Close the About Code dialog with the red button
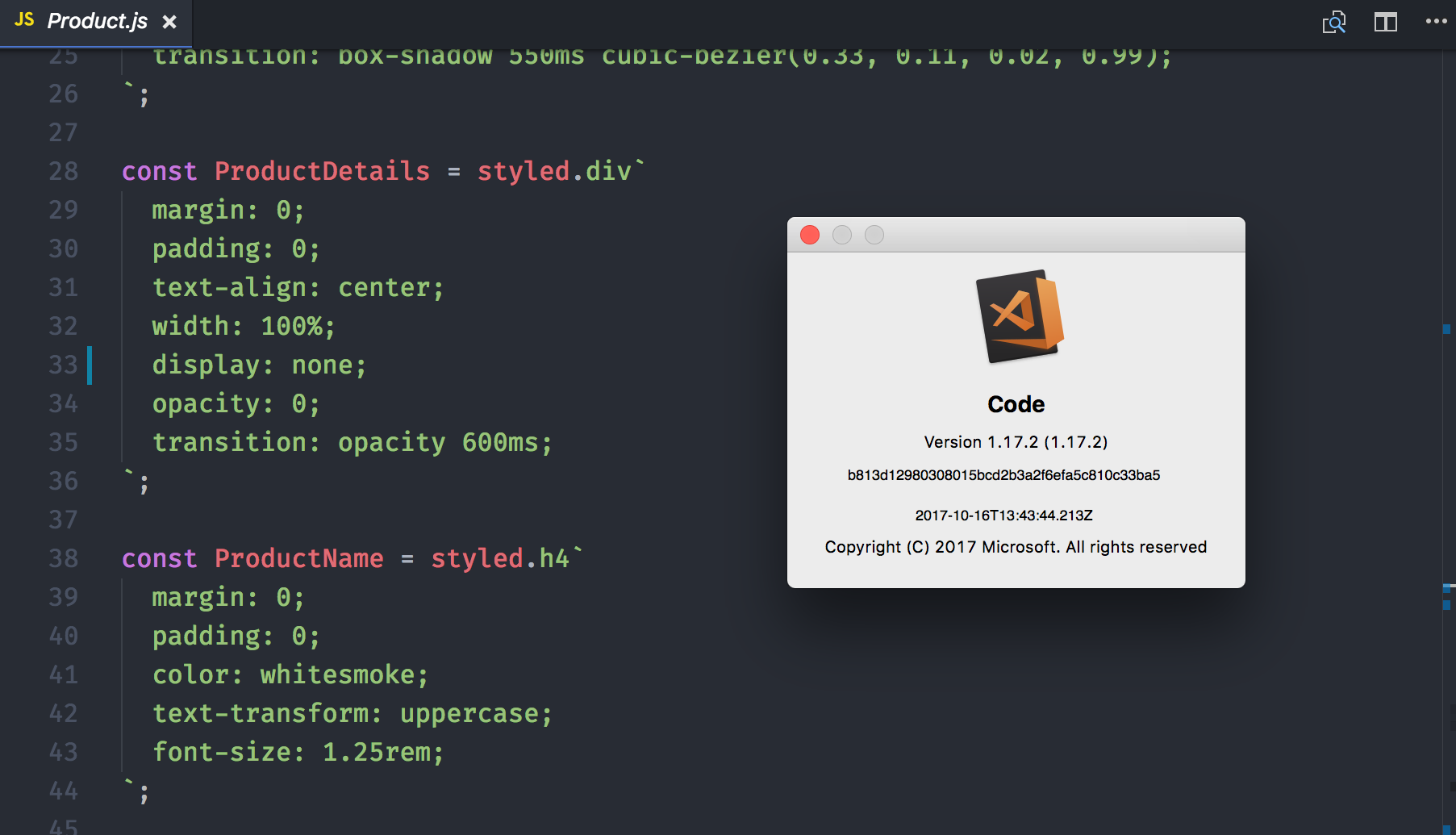 tap(810, 235)
